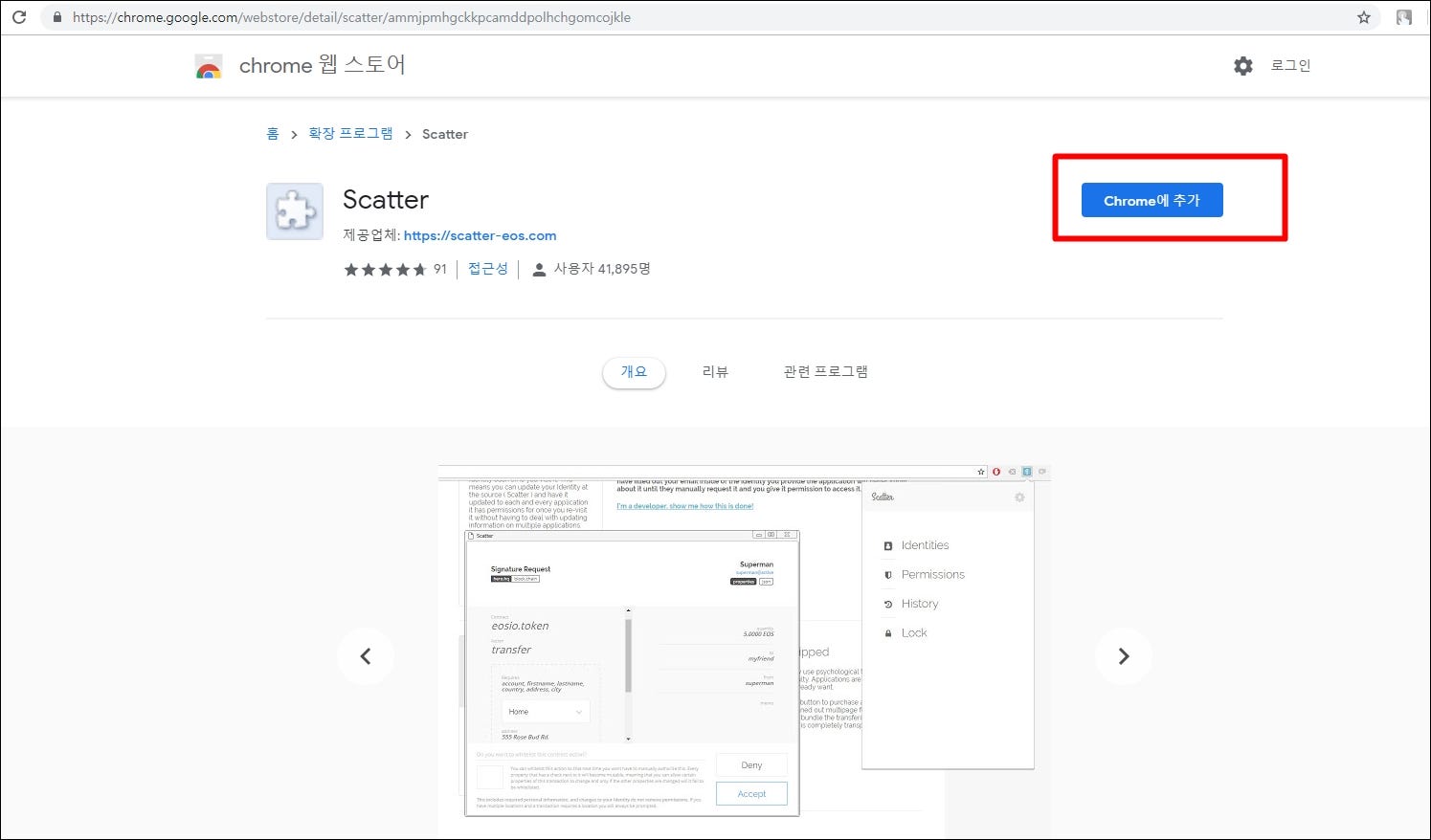Click the Chrome Web Store logo

click(209, 66)
